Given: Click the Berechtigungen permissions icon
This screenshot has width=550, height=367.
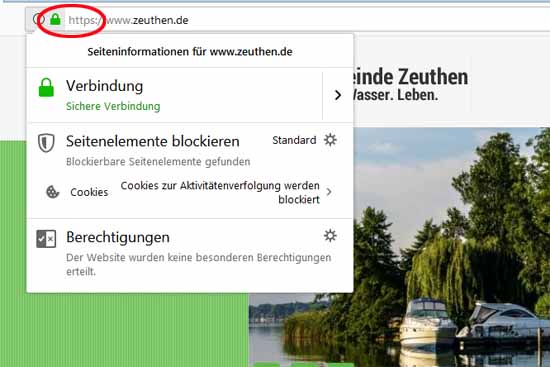Looking at the screenshot, I should coord(46,239).
